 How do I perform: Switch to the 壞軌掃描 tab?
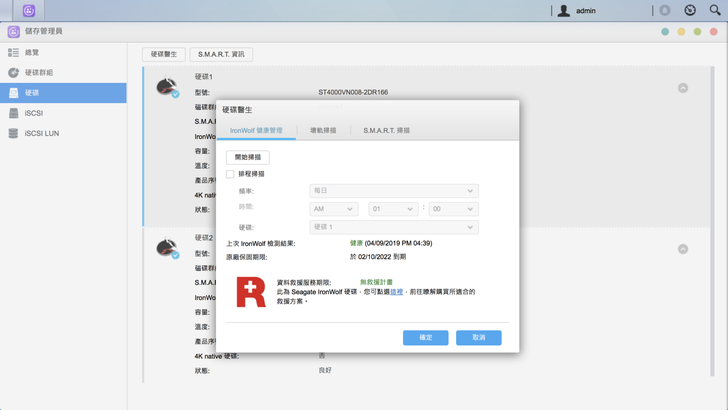(323, 131)
